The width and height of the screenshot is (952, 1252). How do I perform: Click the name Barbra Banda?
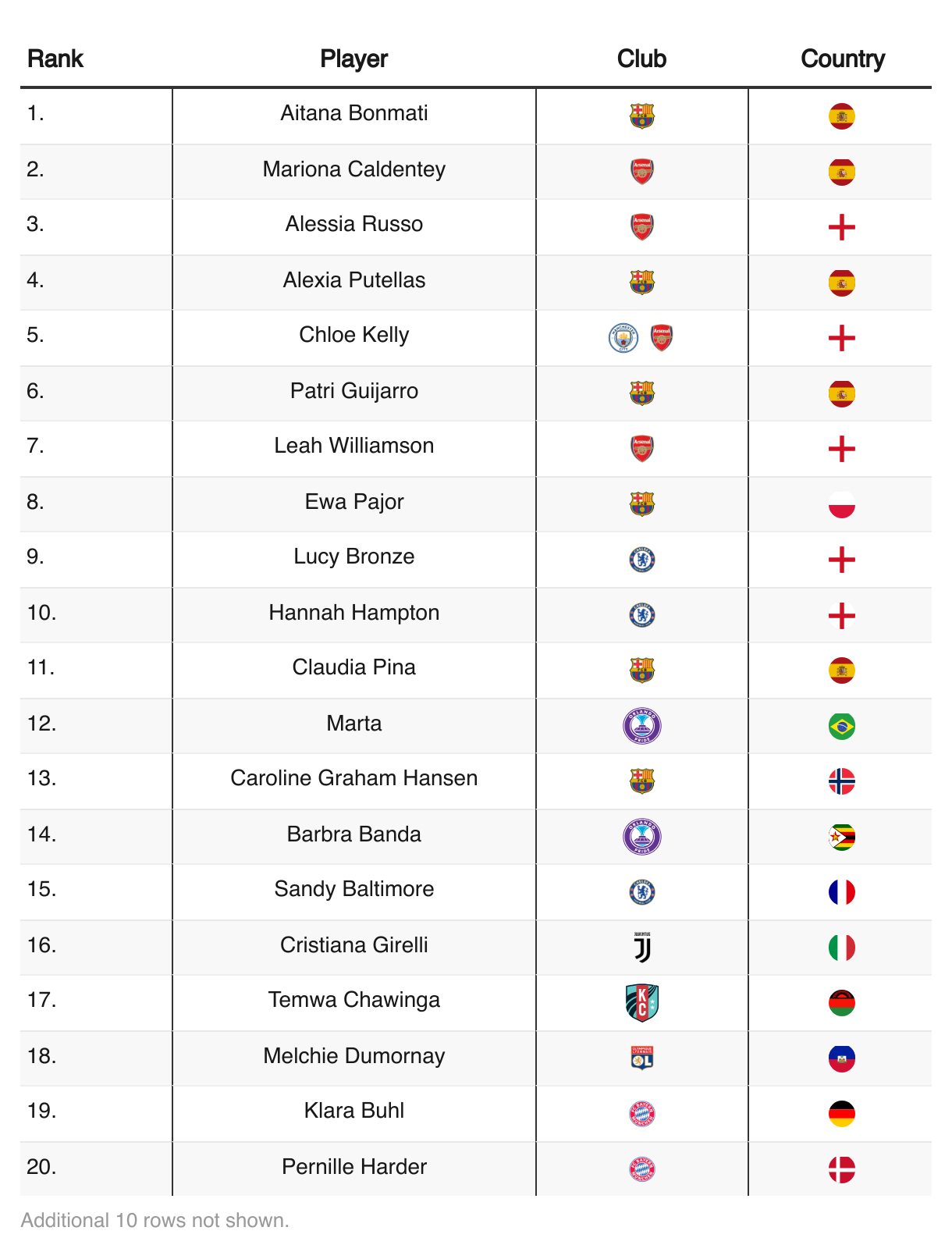coord(353,834)
